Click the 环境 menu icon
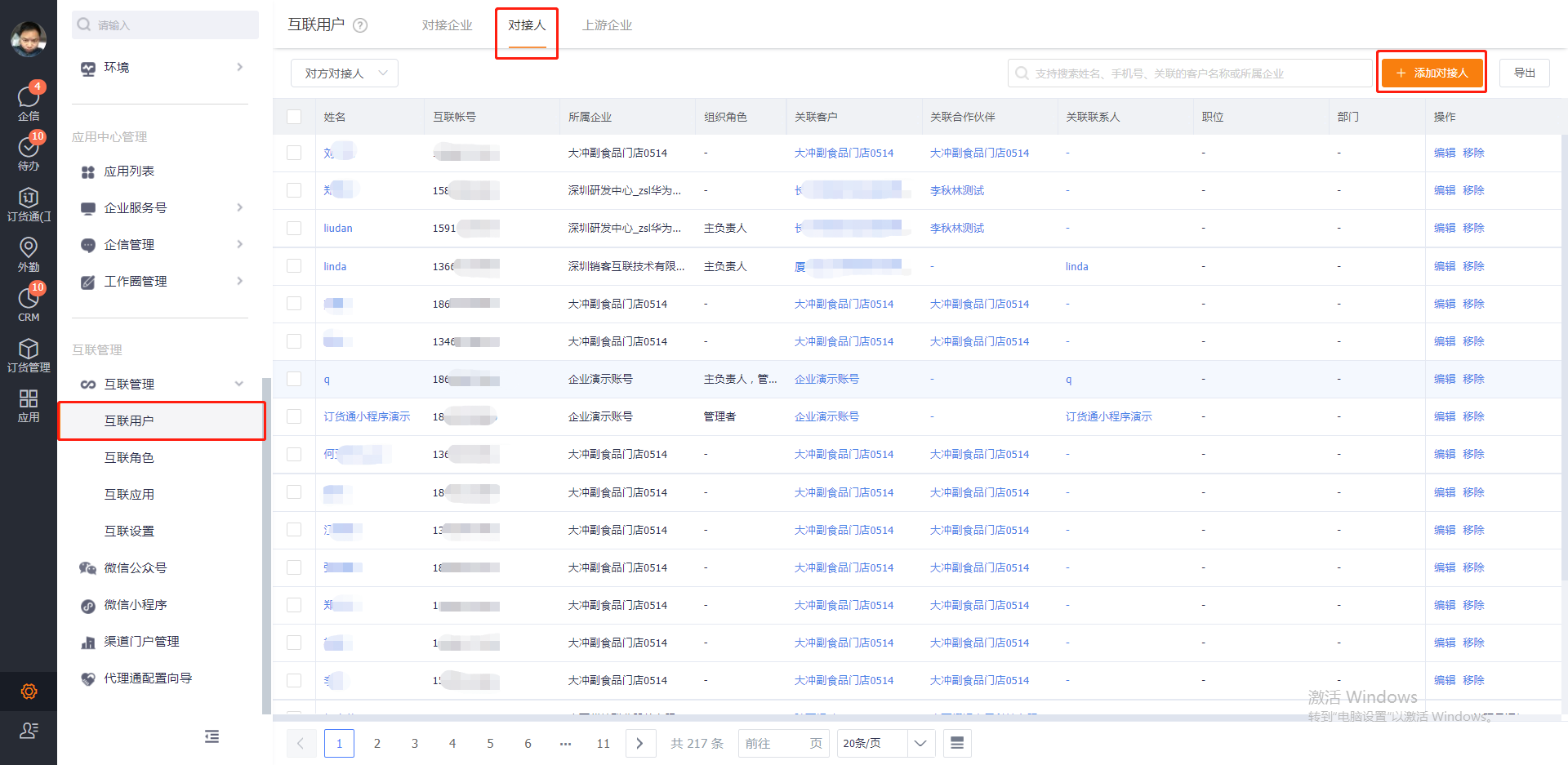Screen dimensions: 1568x765 click(x=88, y=69)
